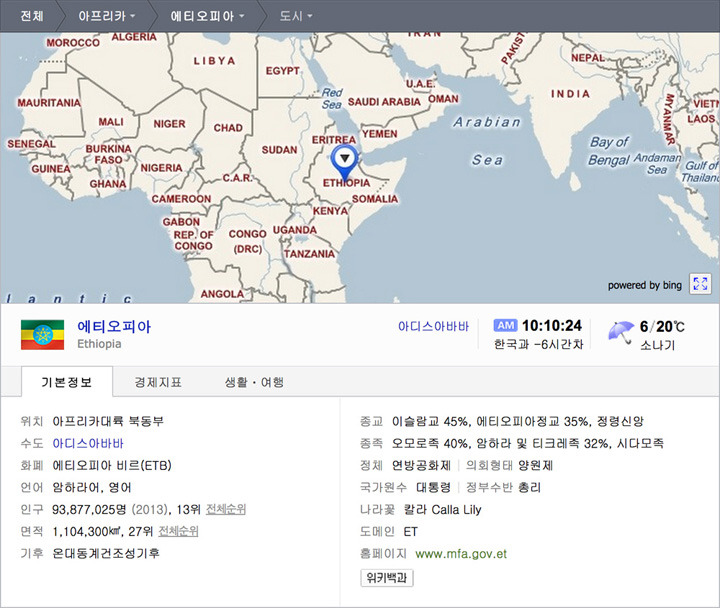Open the 아프리카 continent dropdown

pos(104,16)
